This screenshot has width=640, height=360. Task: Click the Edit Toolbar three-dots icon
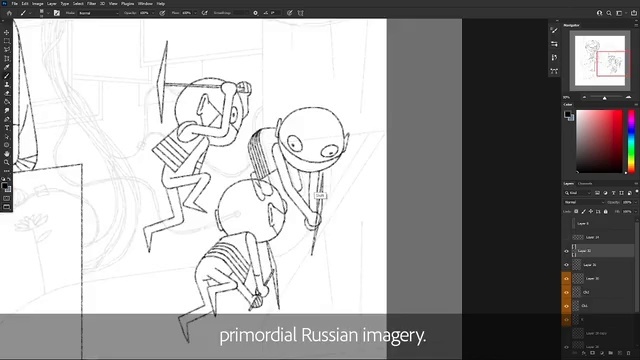[x=7, y=171]
